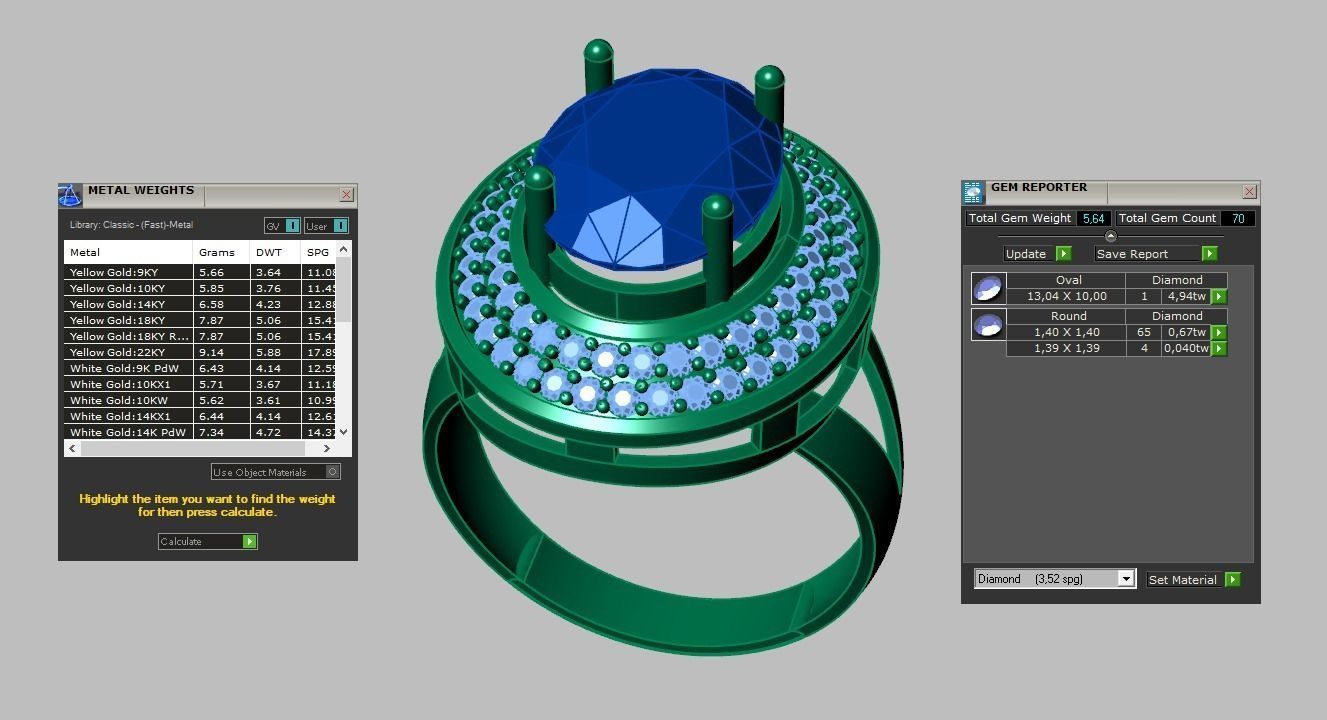Screen dimensions: 1327x720
Task: Click the Library: Classic - (Fast)-Metal label
Action: [131, 225]
